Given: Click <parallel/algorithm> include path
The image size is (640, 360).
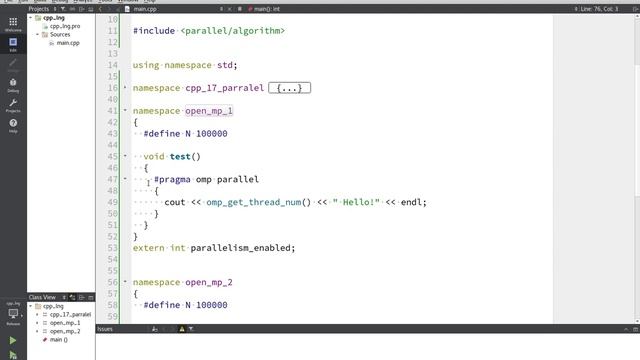Looking at the screenshot, I should click(233, 31).
